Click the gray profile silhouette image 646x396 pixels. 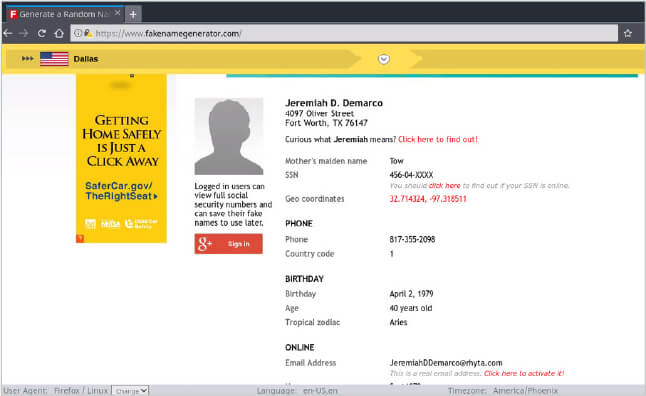[x=229, y=136]
